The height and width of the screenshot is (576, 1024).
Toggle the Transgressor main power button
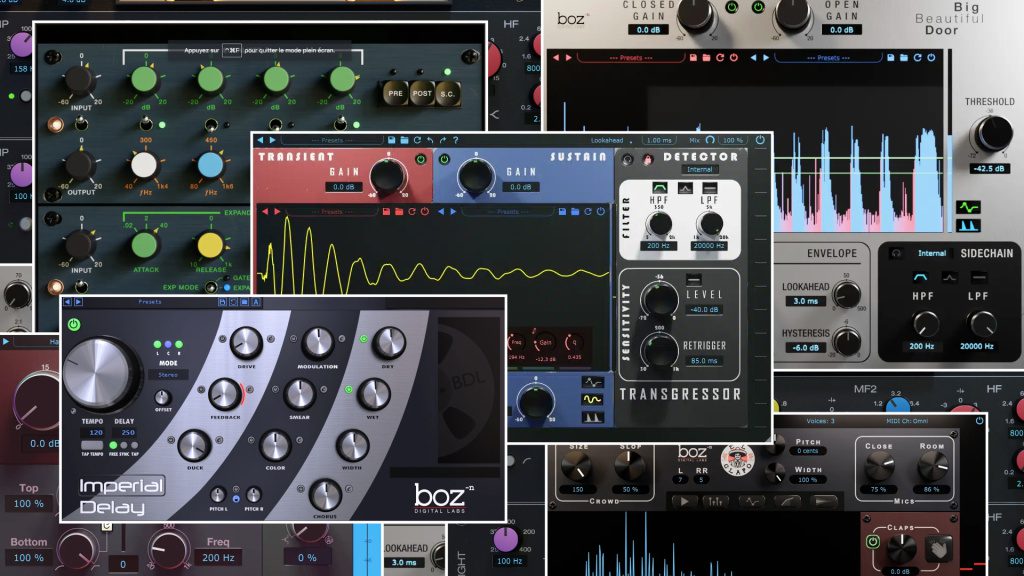tap(760, 140)
